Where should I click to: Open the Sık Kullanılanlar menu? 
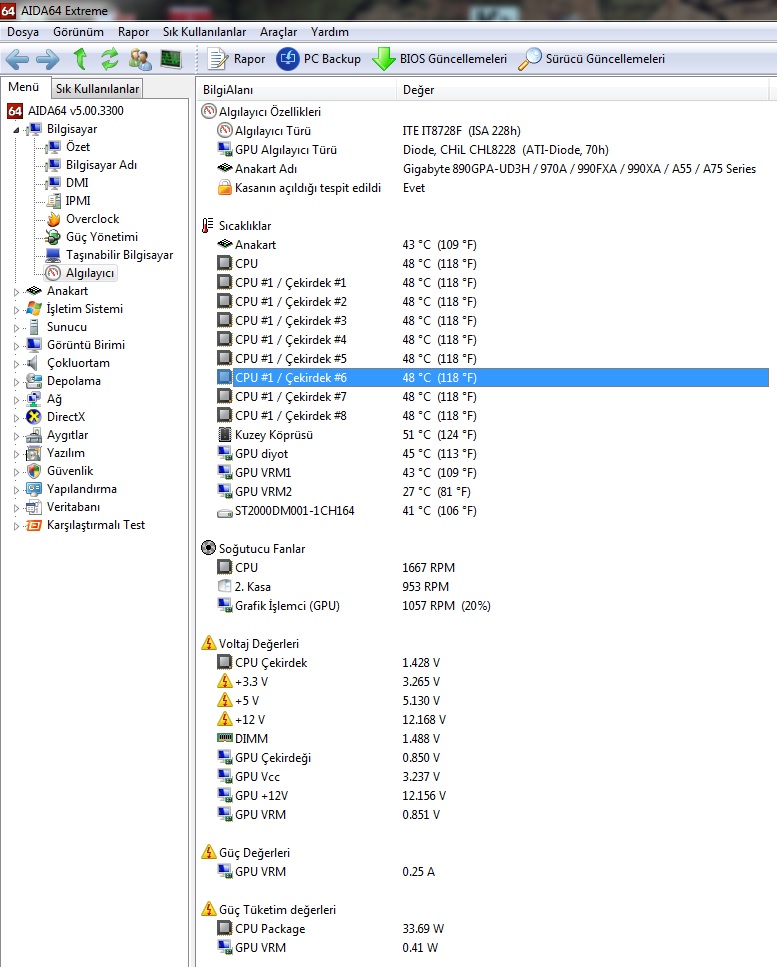[204, 32]
